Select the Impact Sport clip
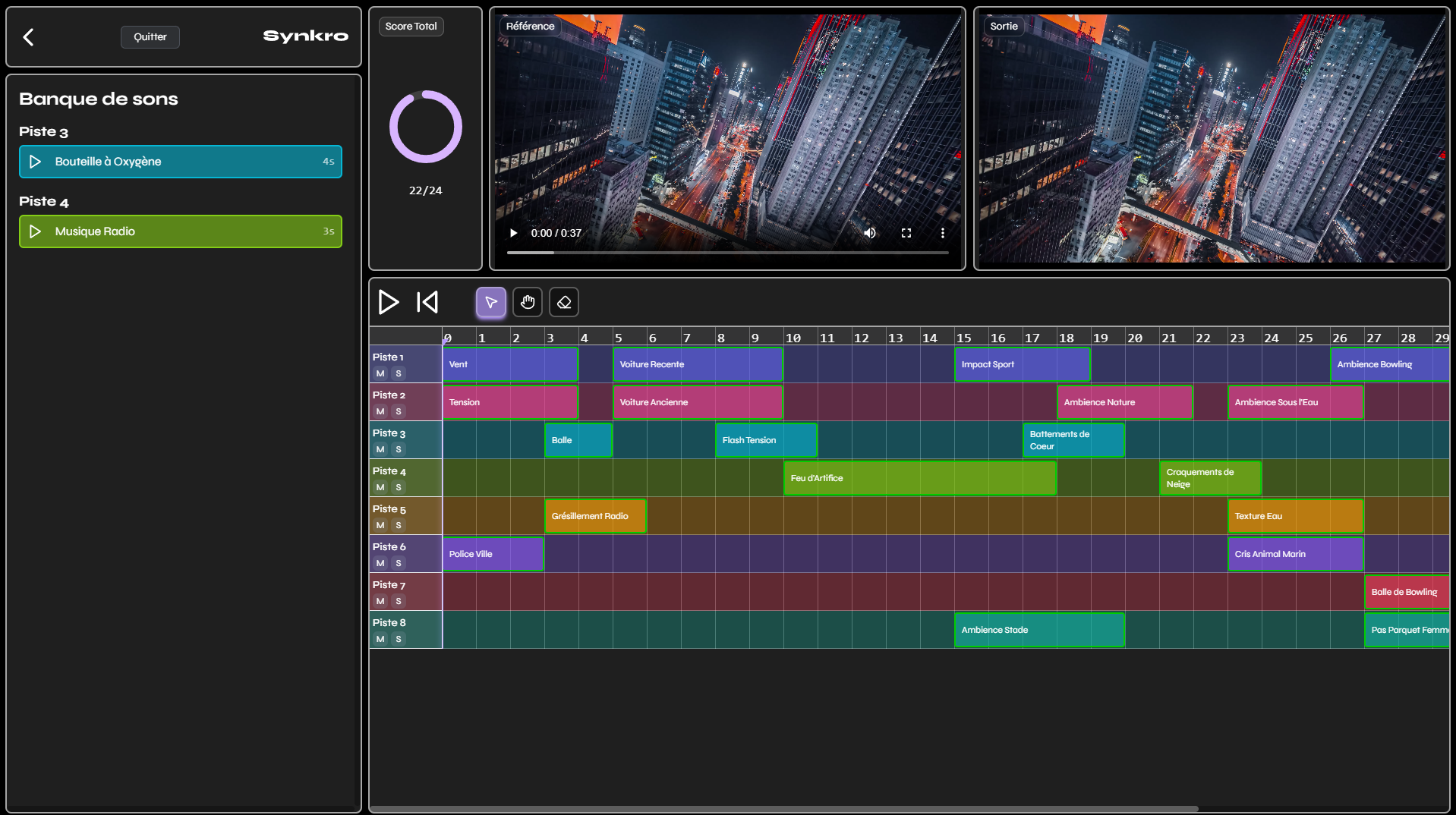This screenshot has height=815, width=1456. point(1023,364)
